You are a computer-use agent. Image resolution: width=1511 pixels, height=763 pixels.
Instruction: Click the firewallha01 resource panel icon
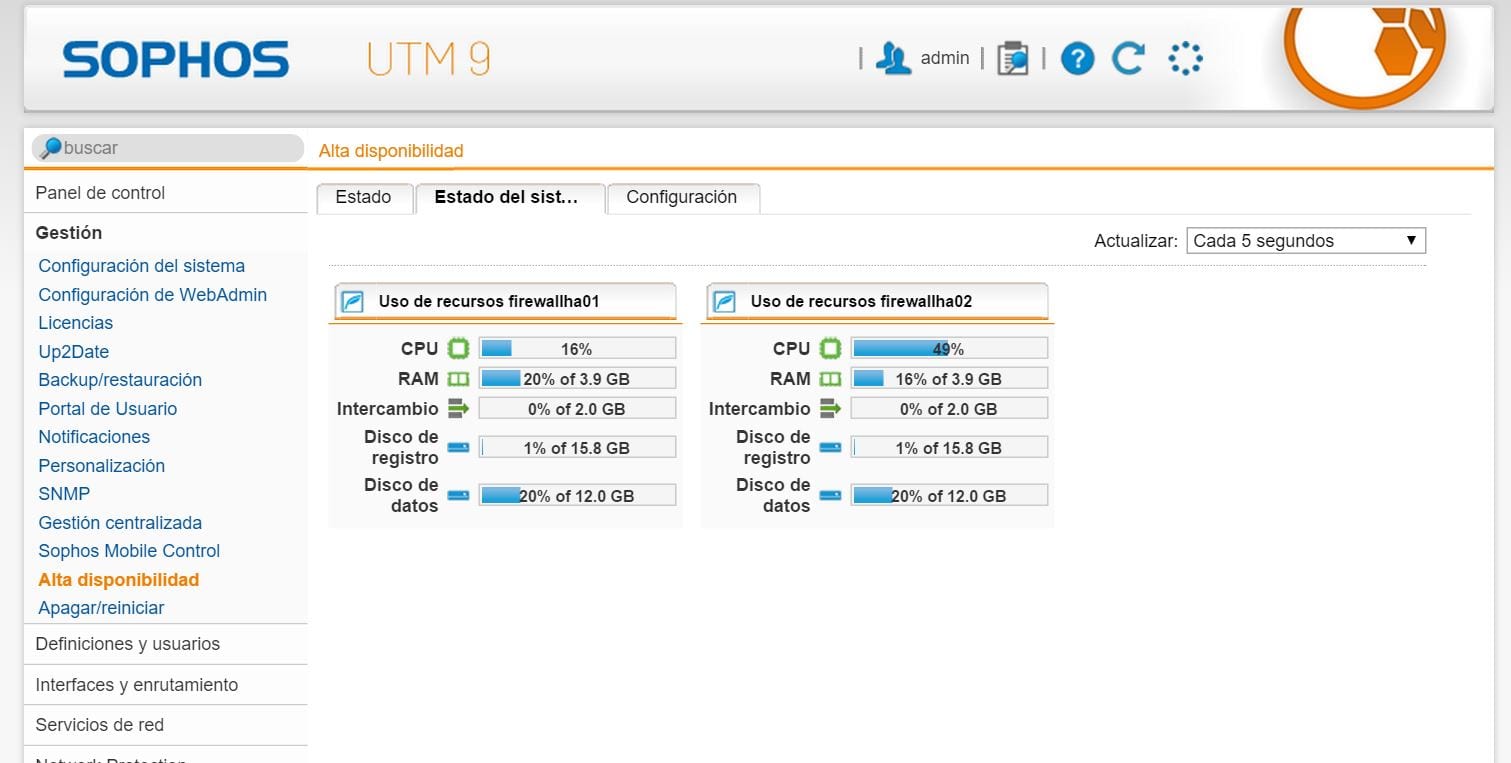(353, 302)
